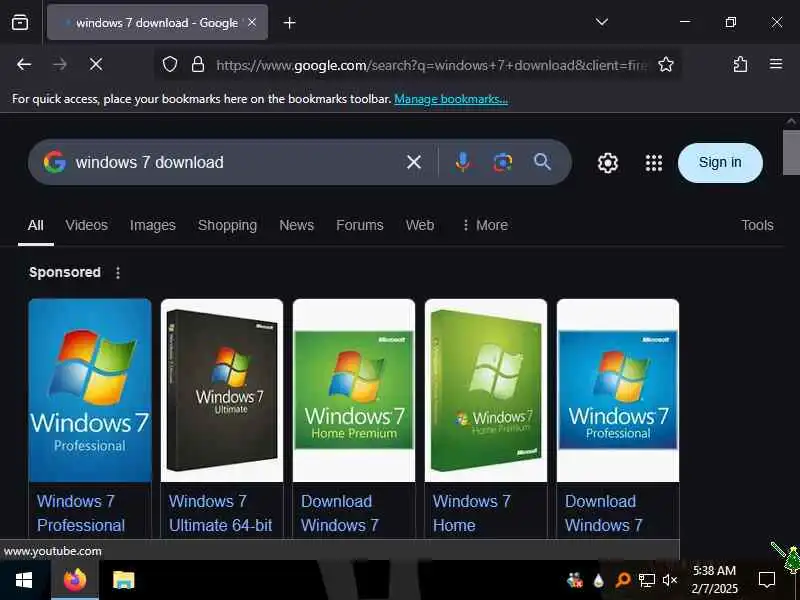Click the URL address bar

point(432,65)
